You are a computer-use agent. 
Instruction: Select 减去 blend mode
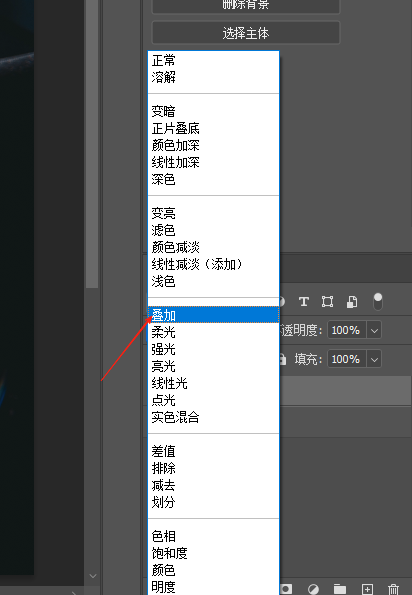(x=214, y=485)
